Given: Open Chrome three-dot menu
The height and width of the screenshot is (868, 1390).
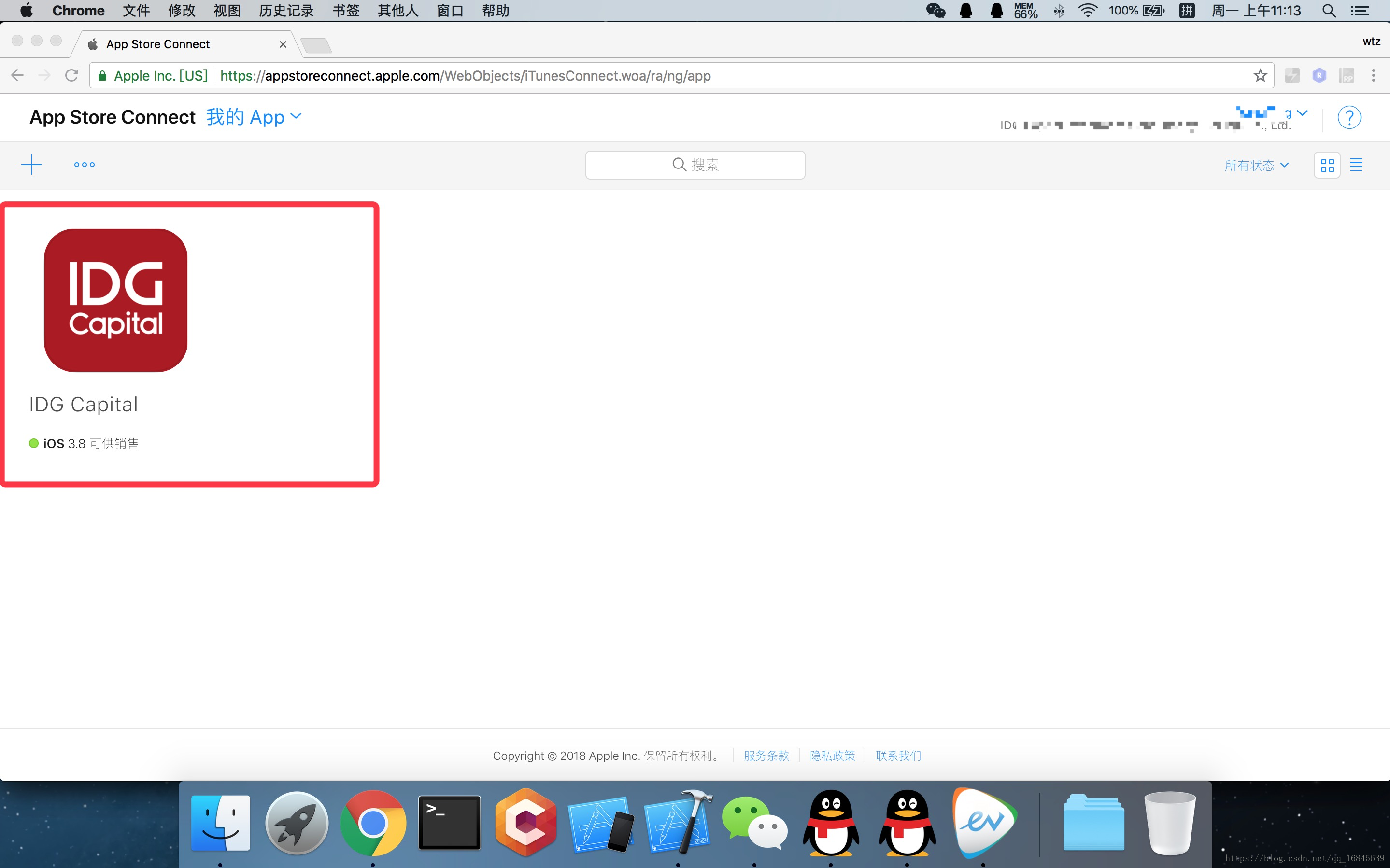Looking at the screenshot, I should [1373, 75].
